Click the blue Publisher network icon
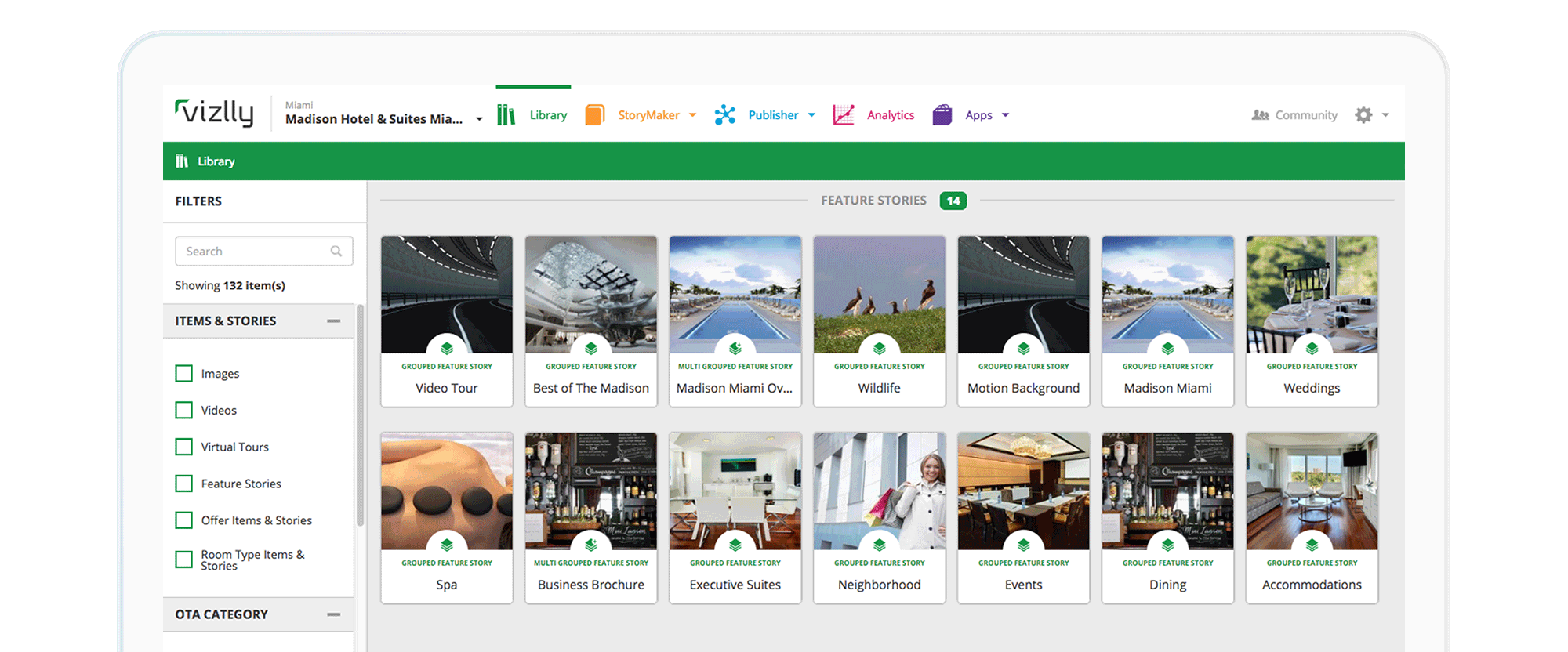Viewport: 1568px width, 652px height. [x=725, y=115]
